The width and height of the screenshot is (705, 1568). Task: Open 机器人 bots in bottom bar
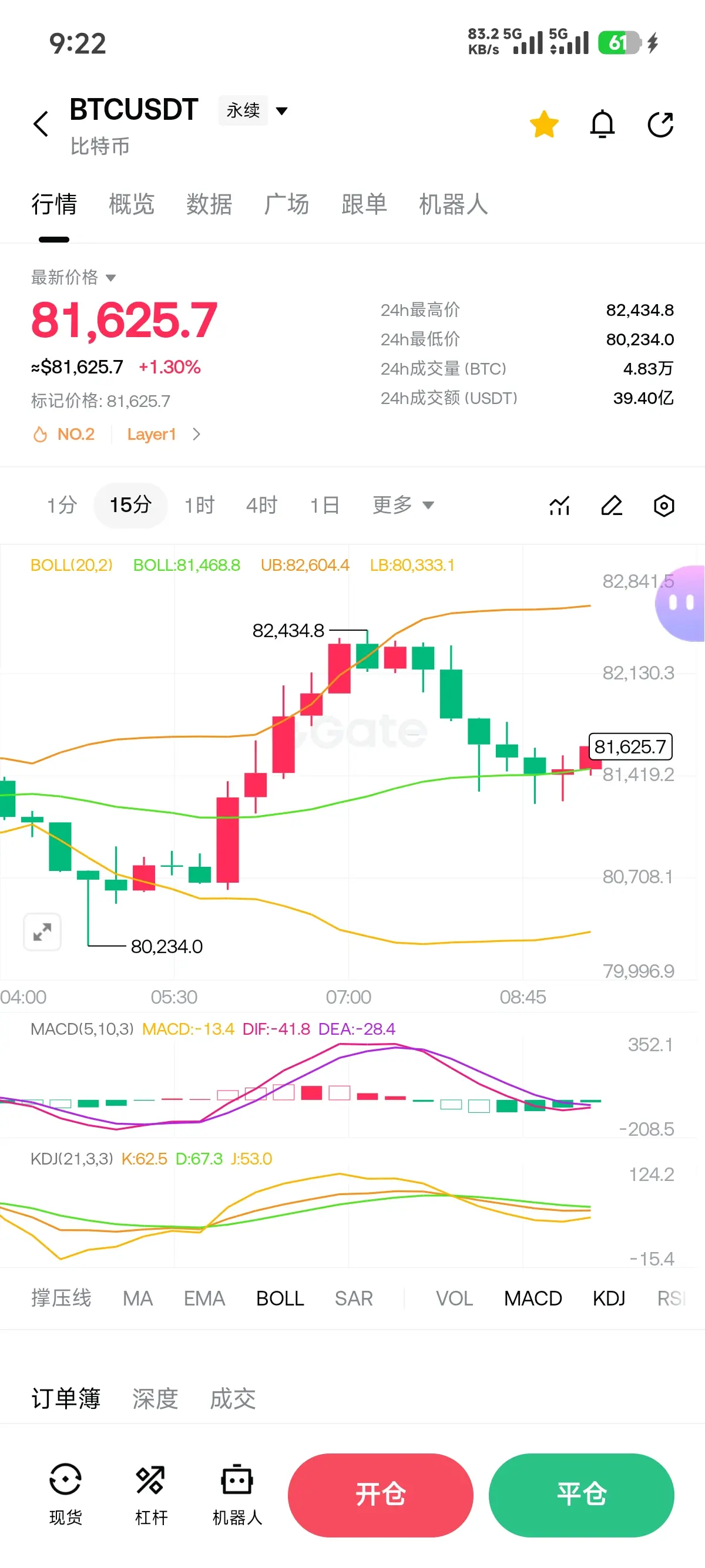pyautogui.click(x=237, y=1495)
